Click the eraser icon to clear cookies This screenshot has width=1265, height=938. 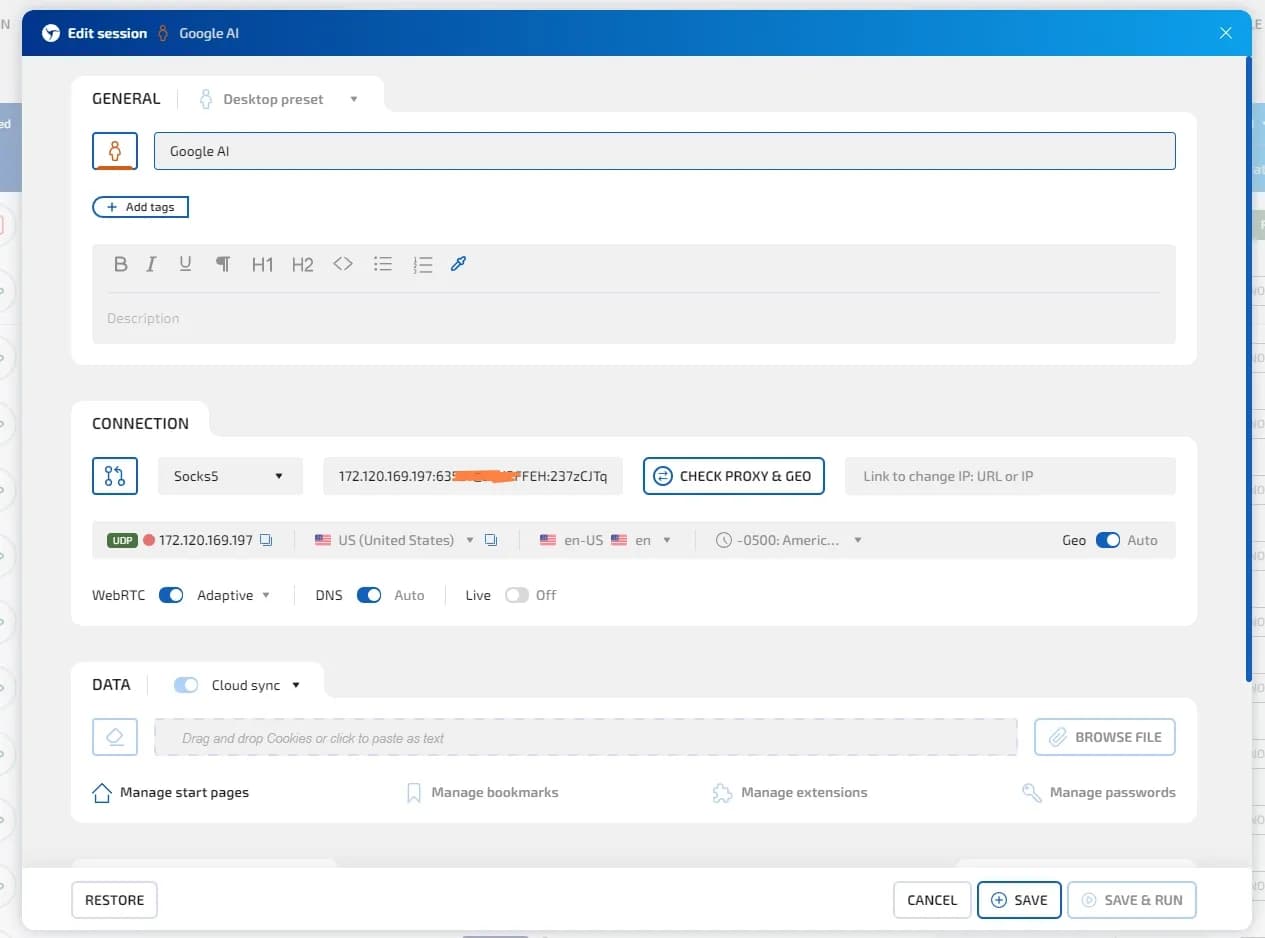[115, 737]
